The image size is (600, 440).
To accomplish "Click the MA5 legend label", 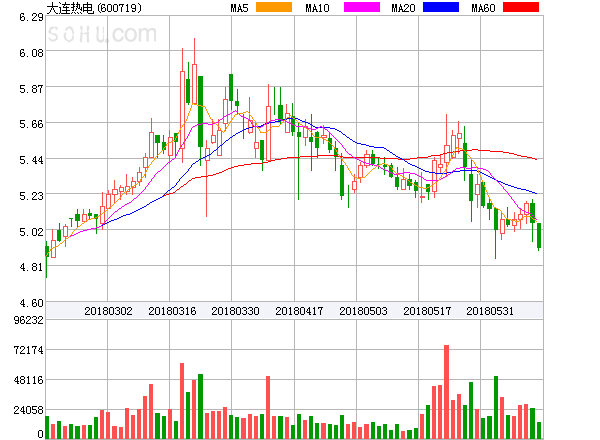I will click(x=239, y=8).
